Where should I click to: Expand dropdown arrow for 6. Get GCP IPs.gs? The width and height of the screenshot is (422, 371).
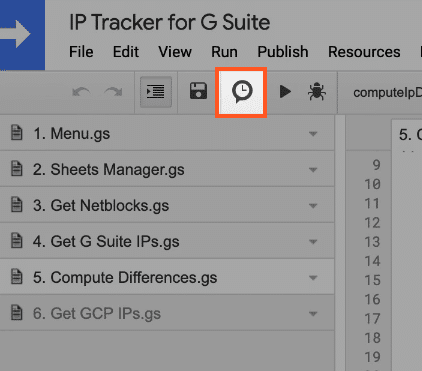[x=313, y=314]
